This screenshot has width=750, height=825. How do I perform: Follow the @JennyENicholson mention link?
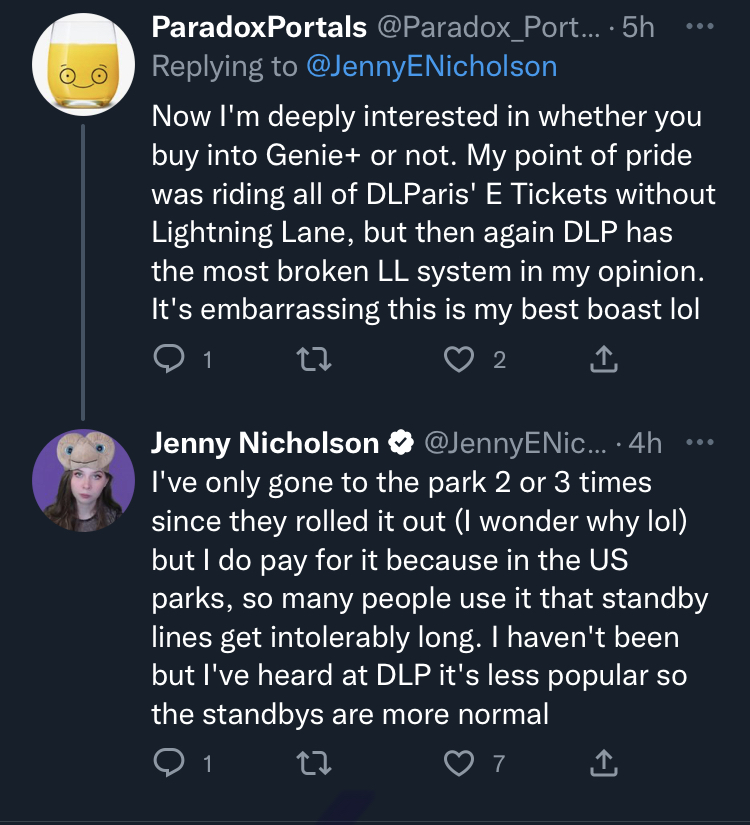(x=431, y=66)
